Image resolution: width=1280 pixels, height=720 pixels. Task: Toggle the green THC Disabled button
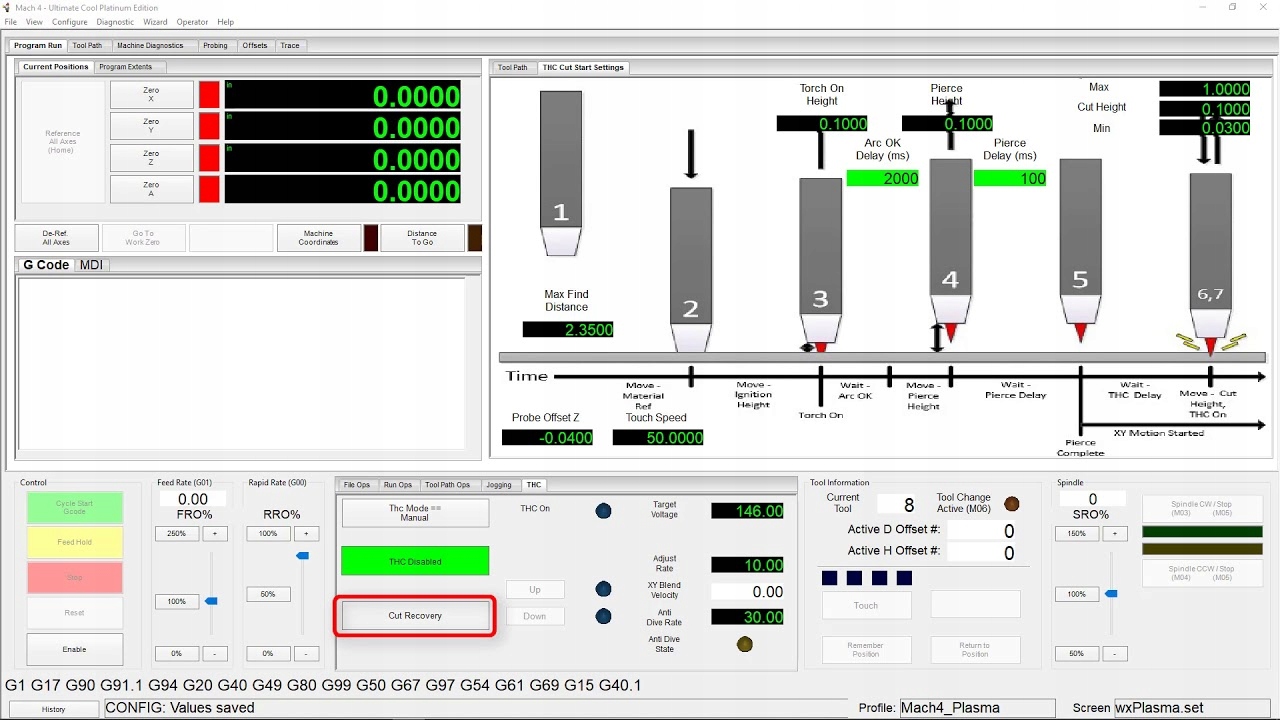[x=415, y=561]
